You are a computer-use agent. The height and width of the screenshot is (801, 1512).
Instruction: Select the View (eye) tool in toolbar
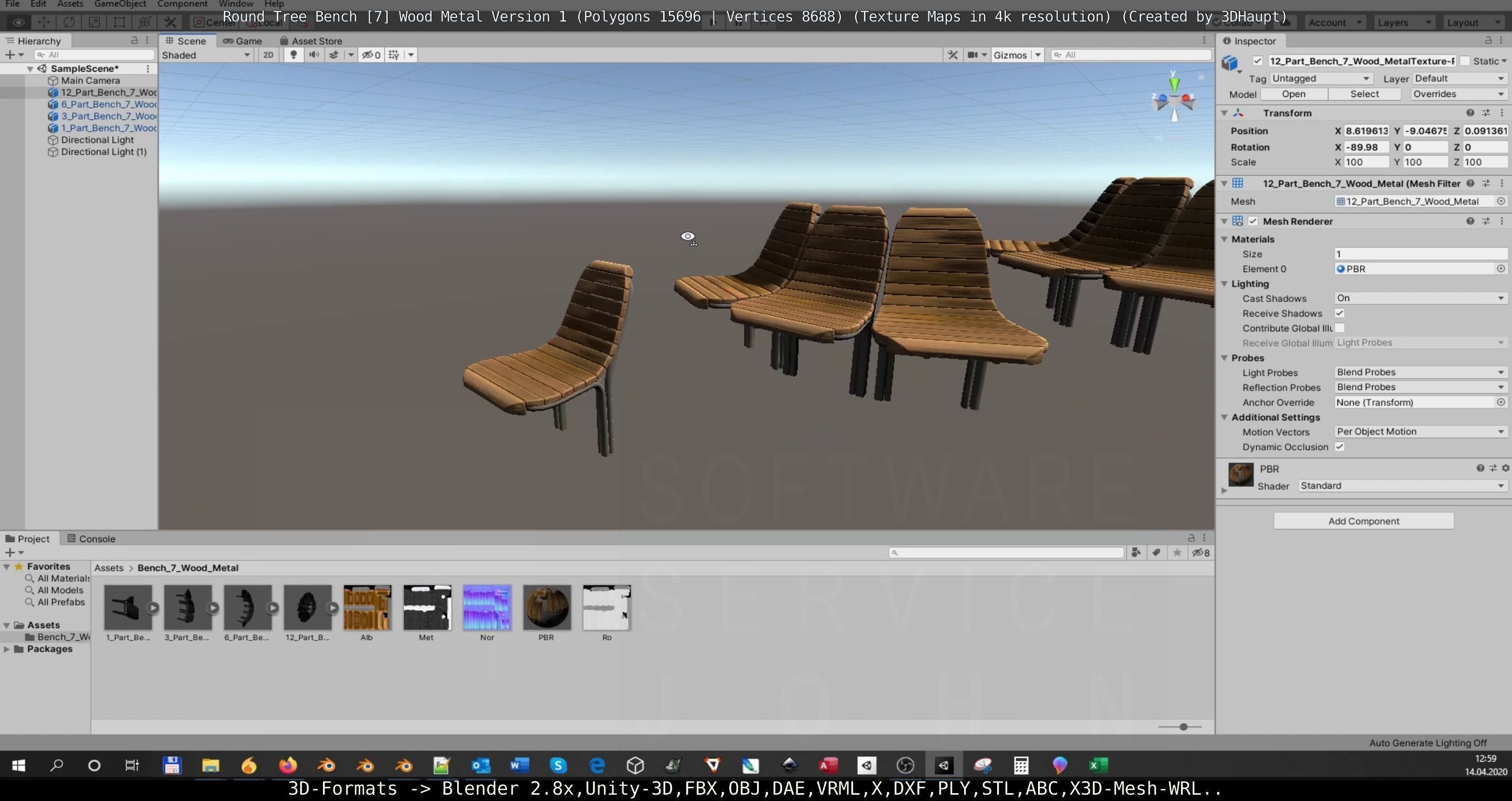(18, 23)
